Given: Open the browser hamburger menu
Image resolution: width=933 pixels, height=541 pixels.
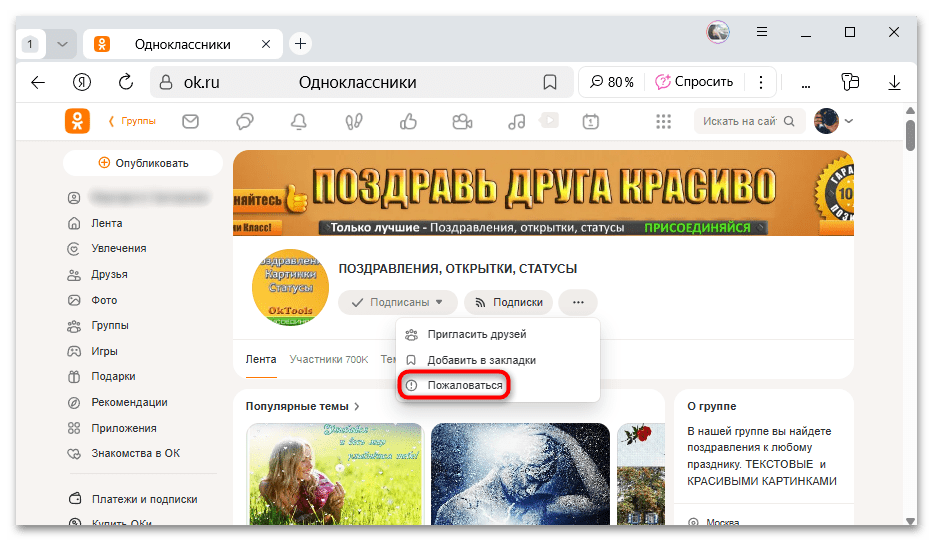Looking at the screenshot, I should pos(762,32).
